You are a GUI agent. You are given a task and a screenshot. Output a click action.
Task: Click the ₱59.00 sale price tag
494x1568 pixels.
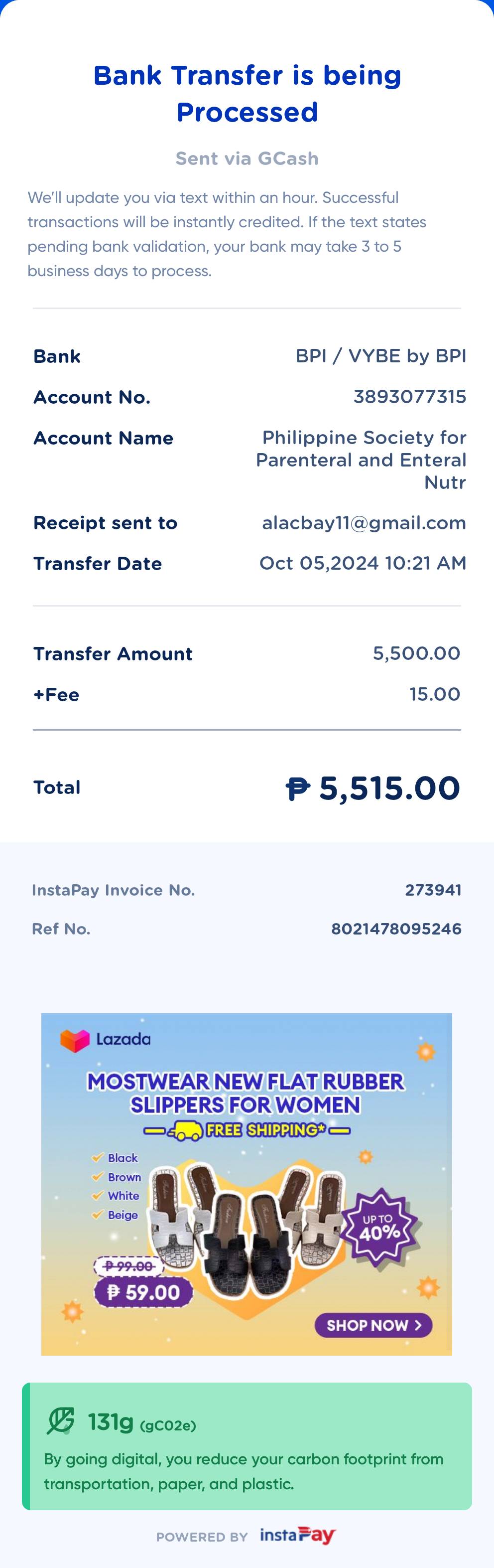click(x=143, y=1292)
